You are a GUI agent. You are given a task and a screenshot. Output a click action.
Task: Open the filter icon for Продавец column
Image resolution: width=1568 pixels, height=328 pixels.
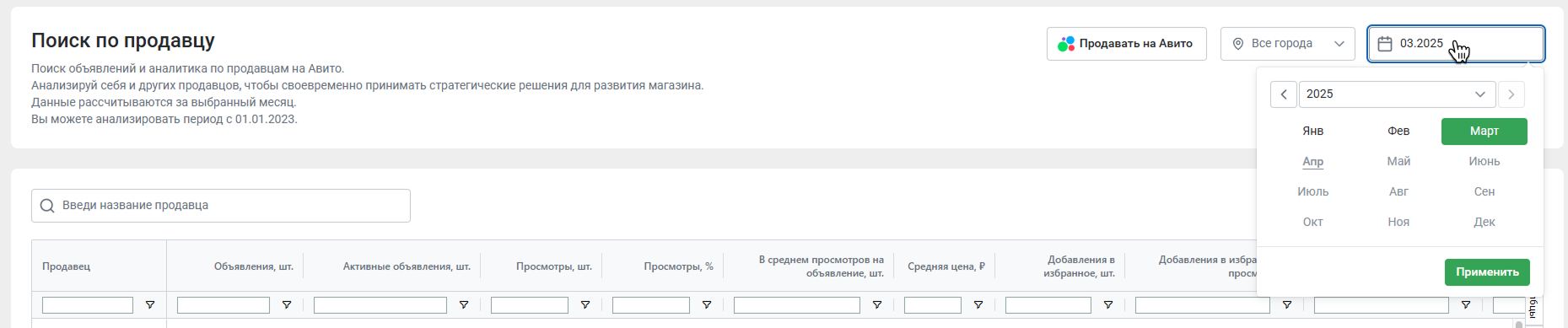(150, 305)
